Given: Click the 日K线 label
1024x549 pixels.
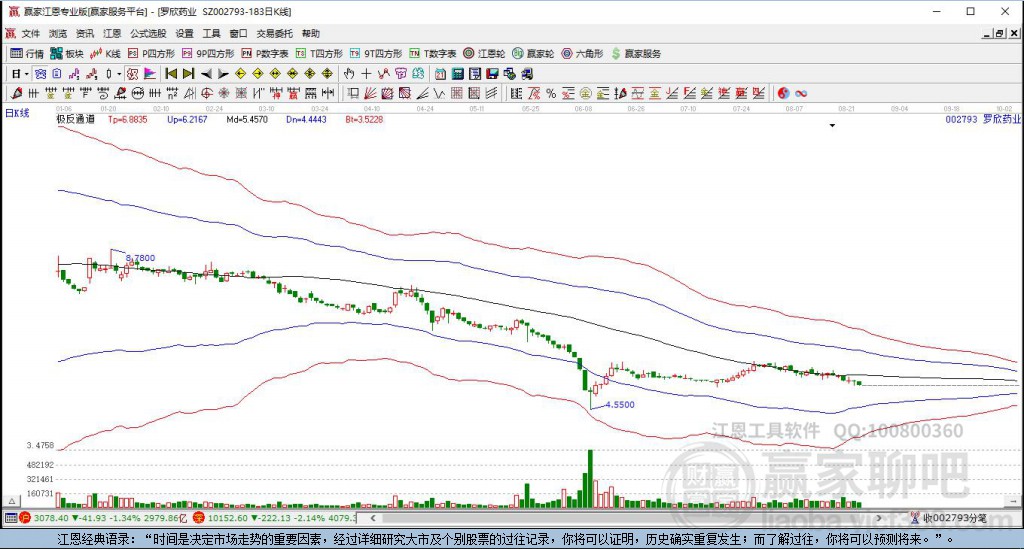Looking at the screenshot, I should [18, 113].
